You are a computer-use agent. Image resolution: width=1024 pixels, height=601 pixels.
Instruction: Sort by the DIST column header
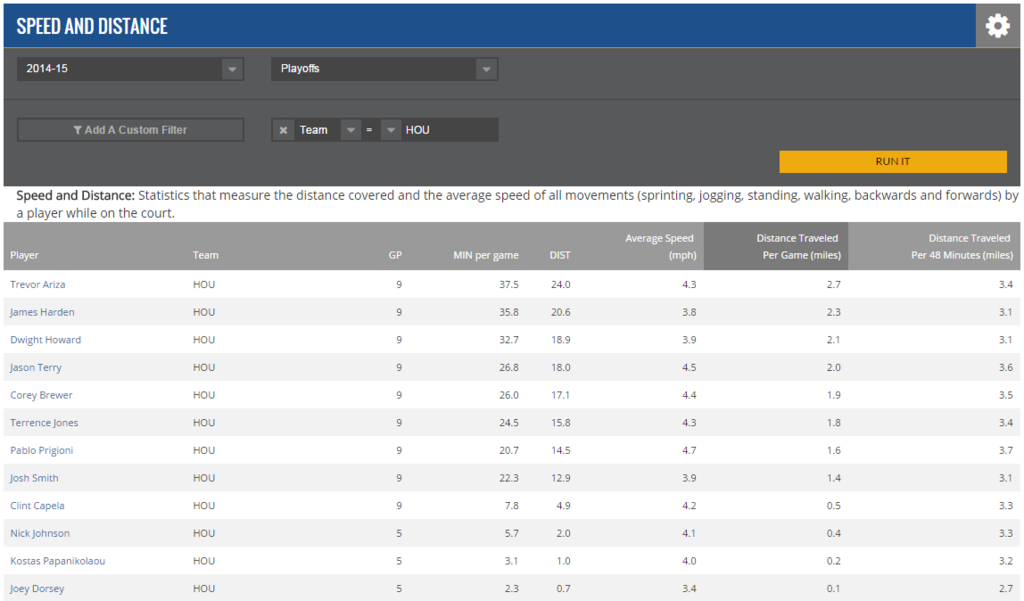pos(560,255)
